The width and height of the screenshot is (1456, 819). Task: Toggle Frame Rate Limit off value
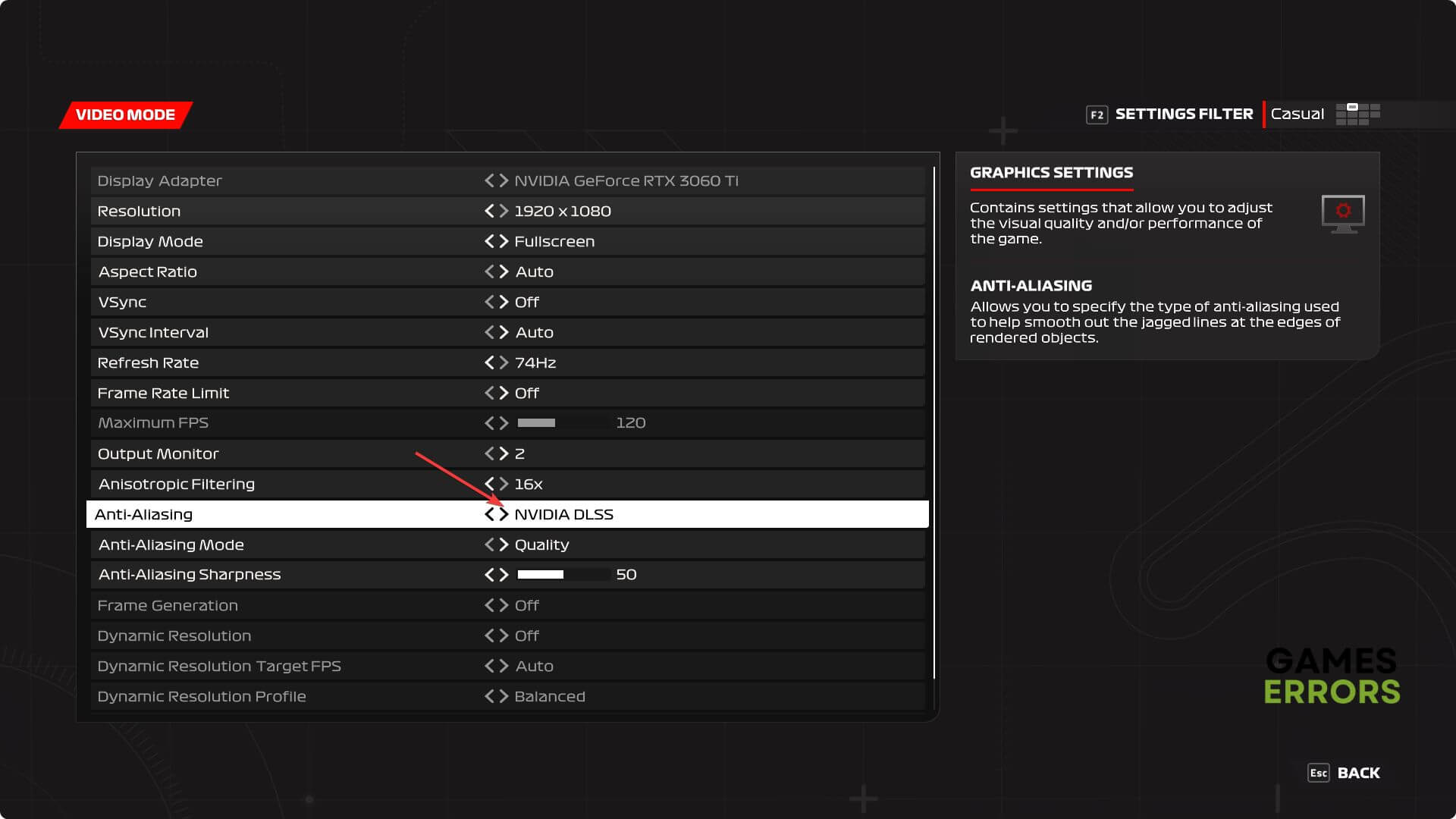pyautogui.click(x=526, y=393)
